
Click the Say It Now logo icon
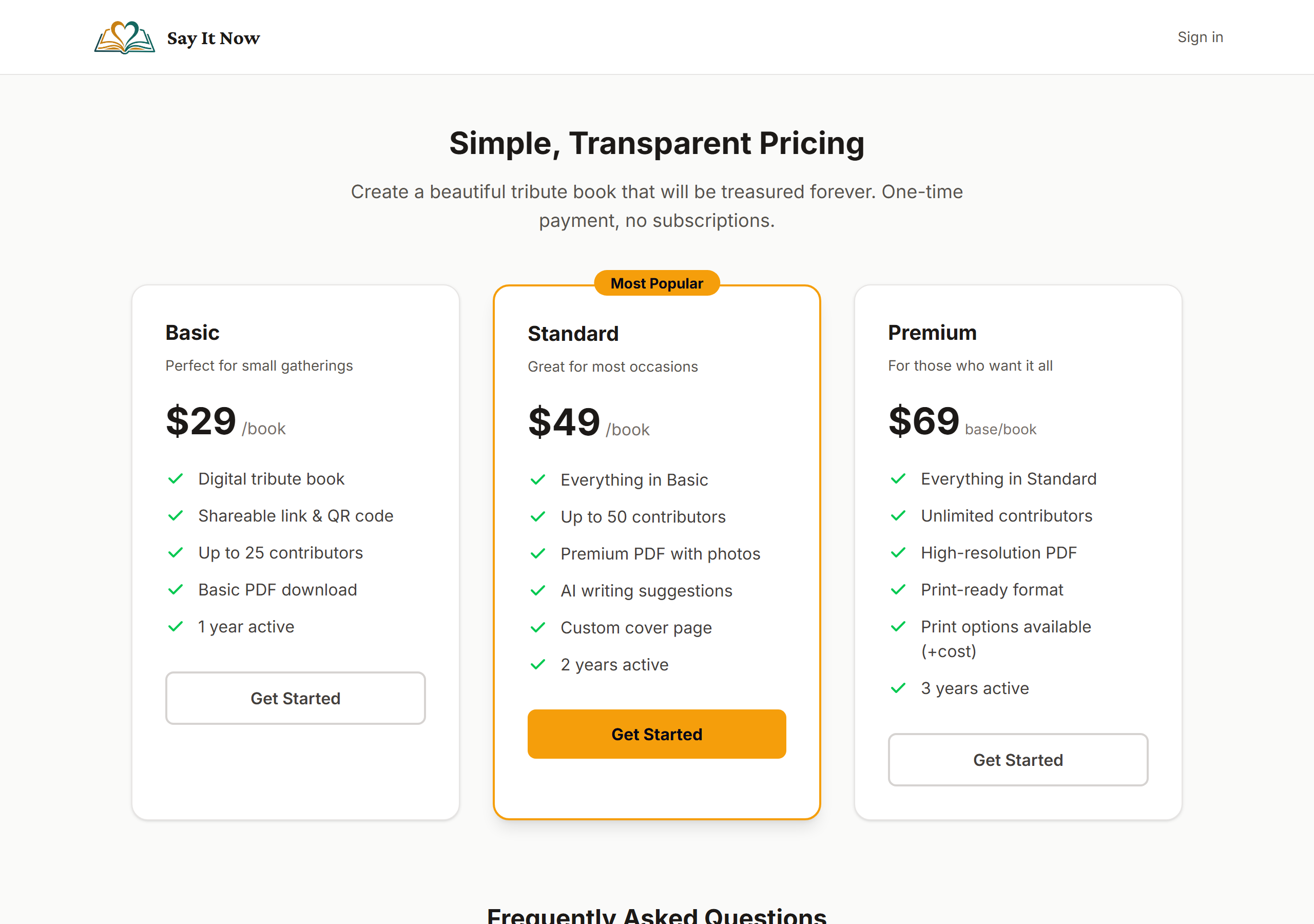point(125,39)
